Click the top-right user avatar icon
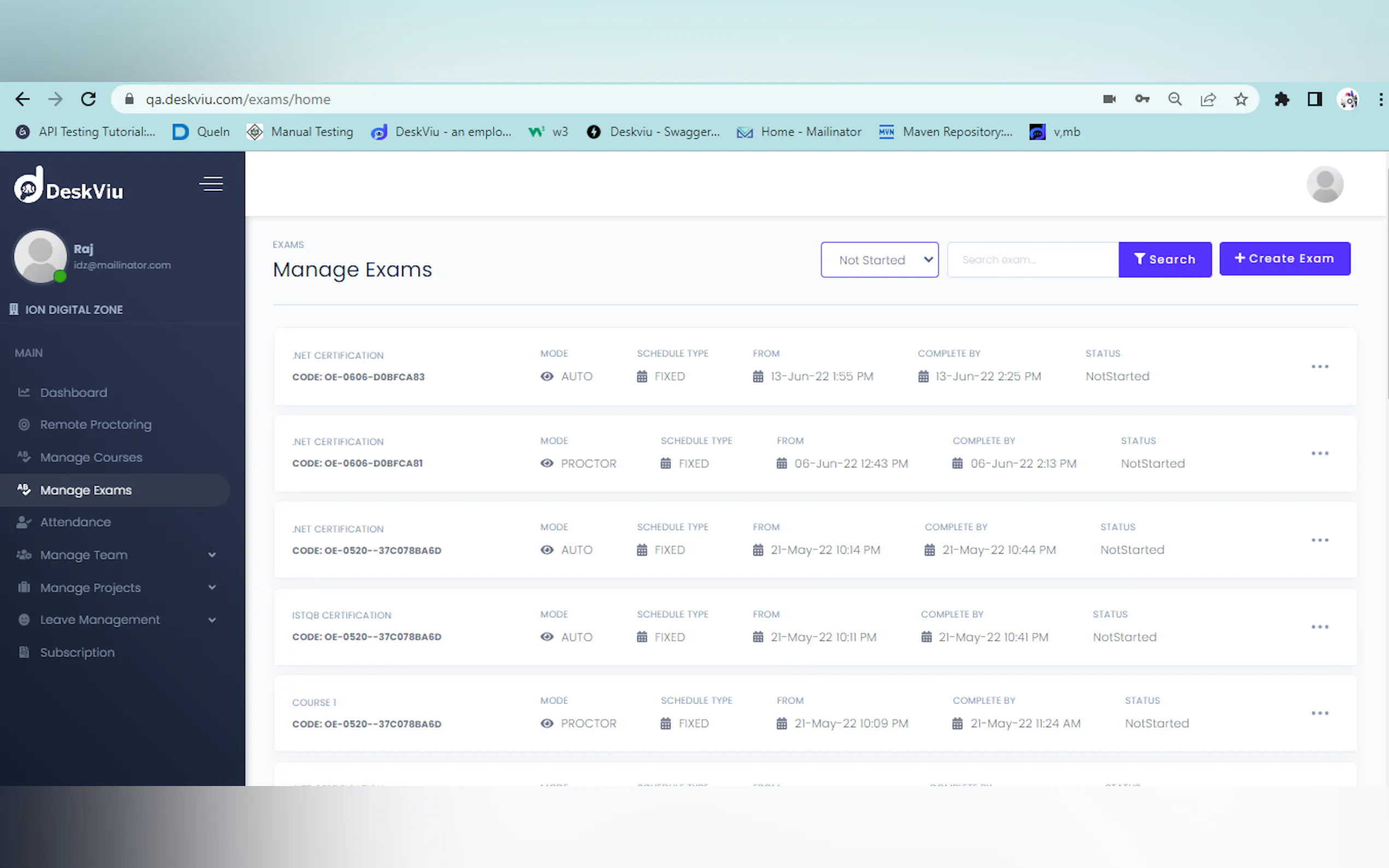The image size is (1389, 868). point(1323,184)
